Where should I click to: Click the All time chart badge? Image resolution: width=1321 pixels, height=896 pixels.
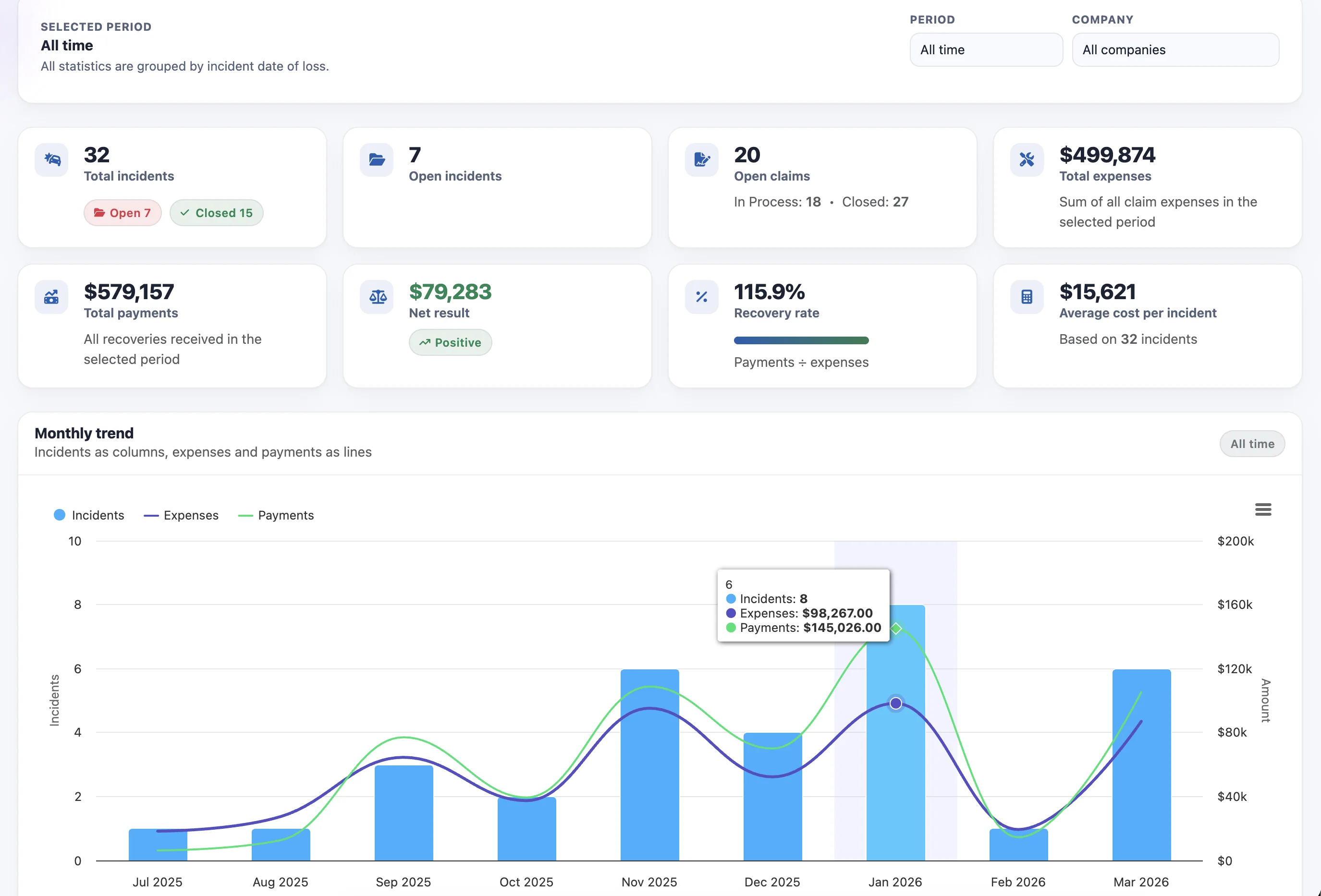1252,444
